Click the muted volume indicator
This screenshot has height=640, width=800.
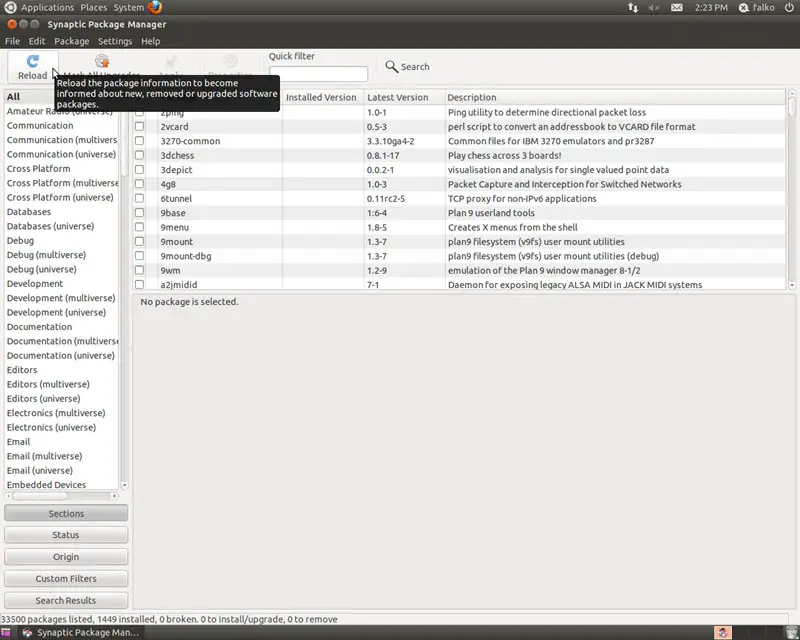[654, 8]
